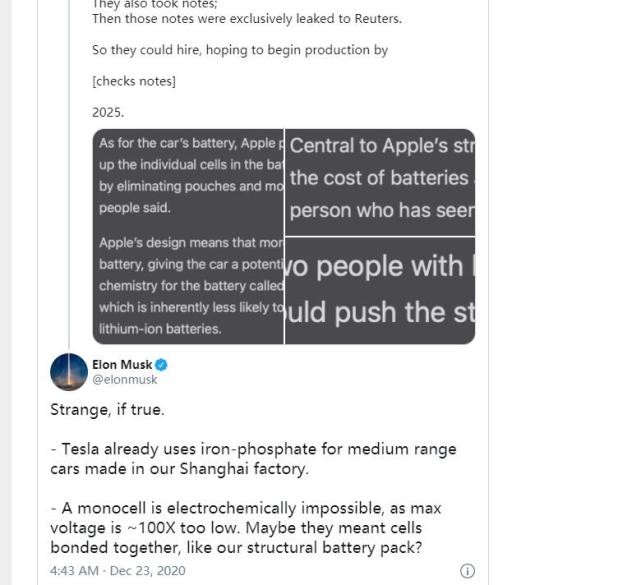Click the @elonmusk handle
Image resolution: width=641 pixels, height=585 pixels.
124,380
